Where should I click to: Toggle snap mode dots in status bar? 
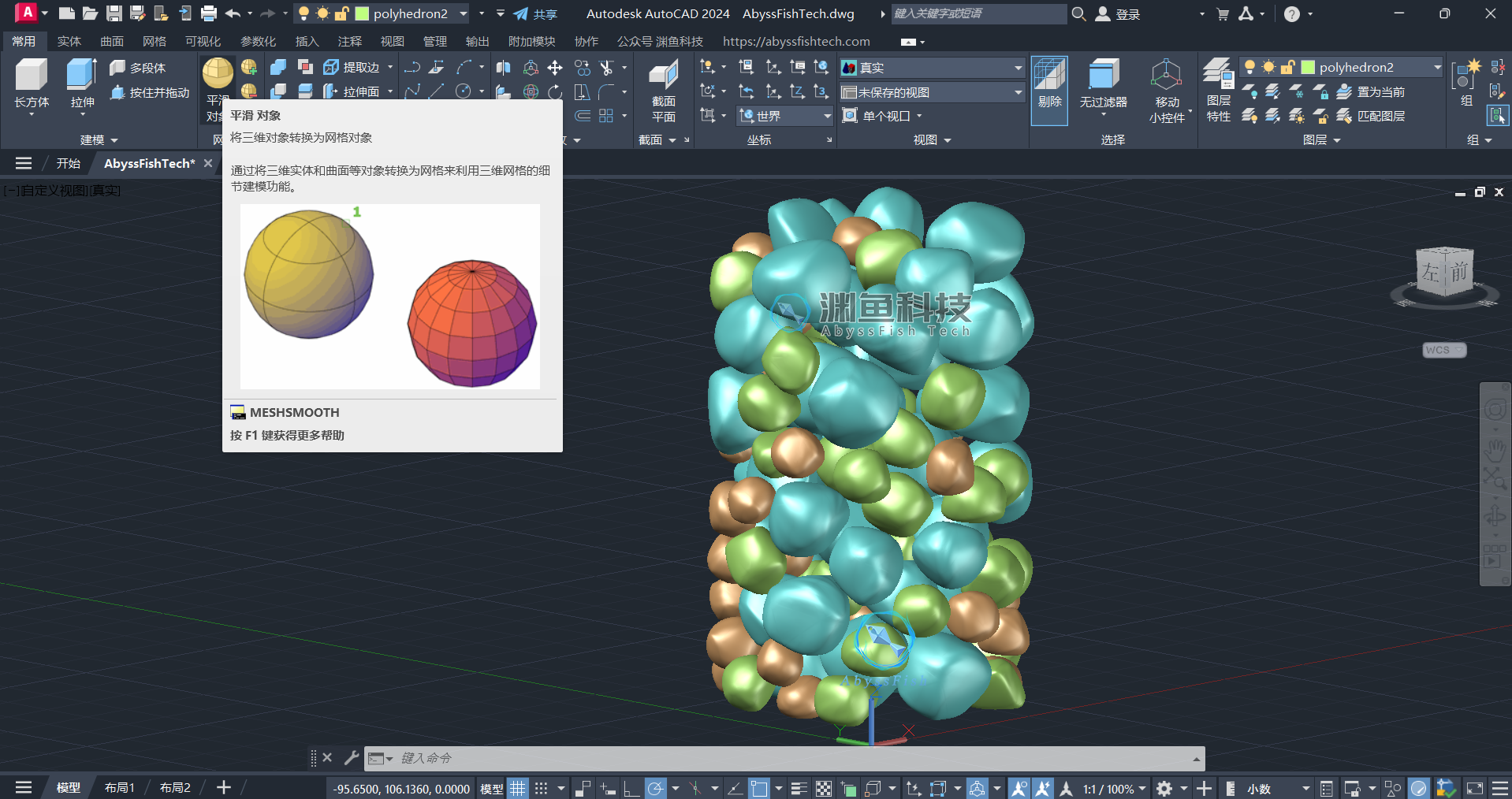(x=541, y=788)
